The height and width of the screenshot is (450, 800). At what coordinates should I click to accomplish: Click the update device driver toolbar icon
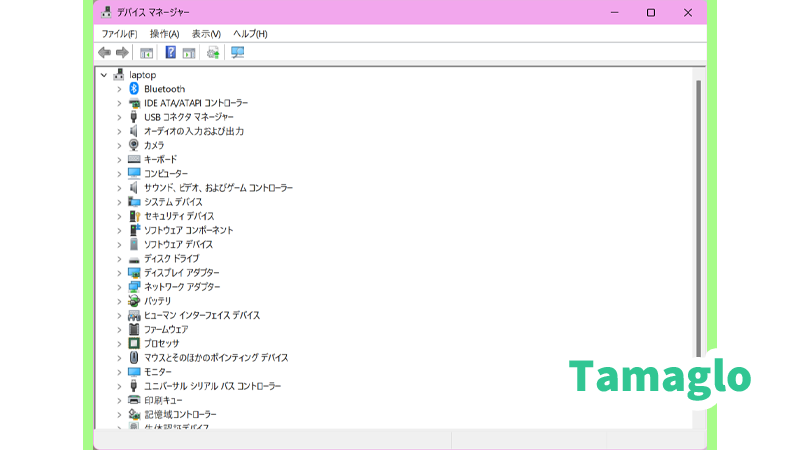pos(213,52)
